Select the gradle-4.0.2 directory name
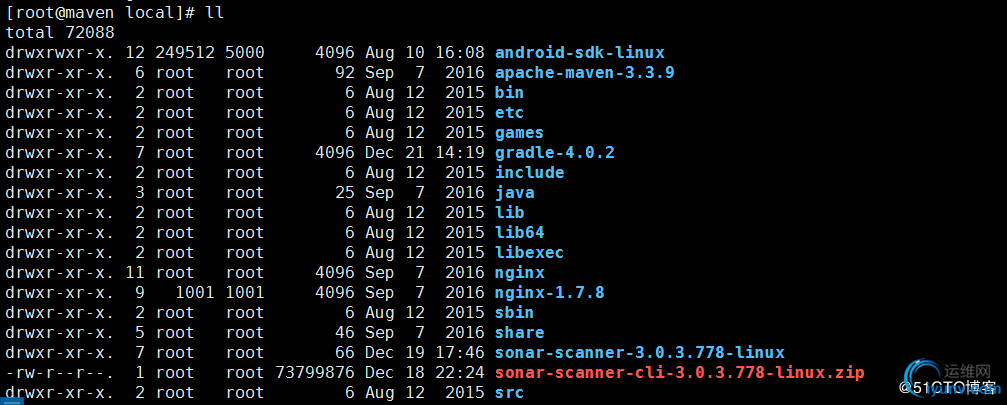Screen dimensions: 1007x405 554,153
